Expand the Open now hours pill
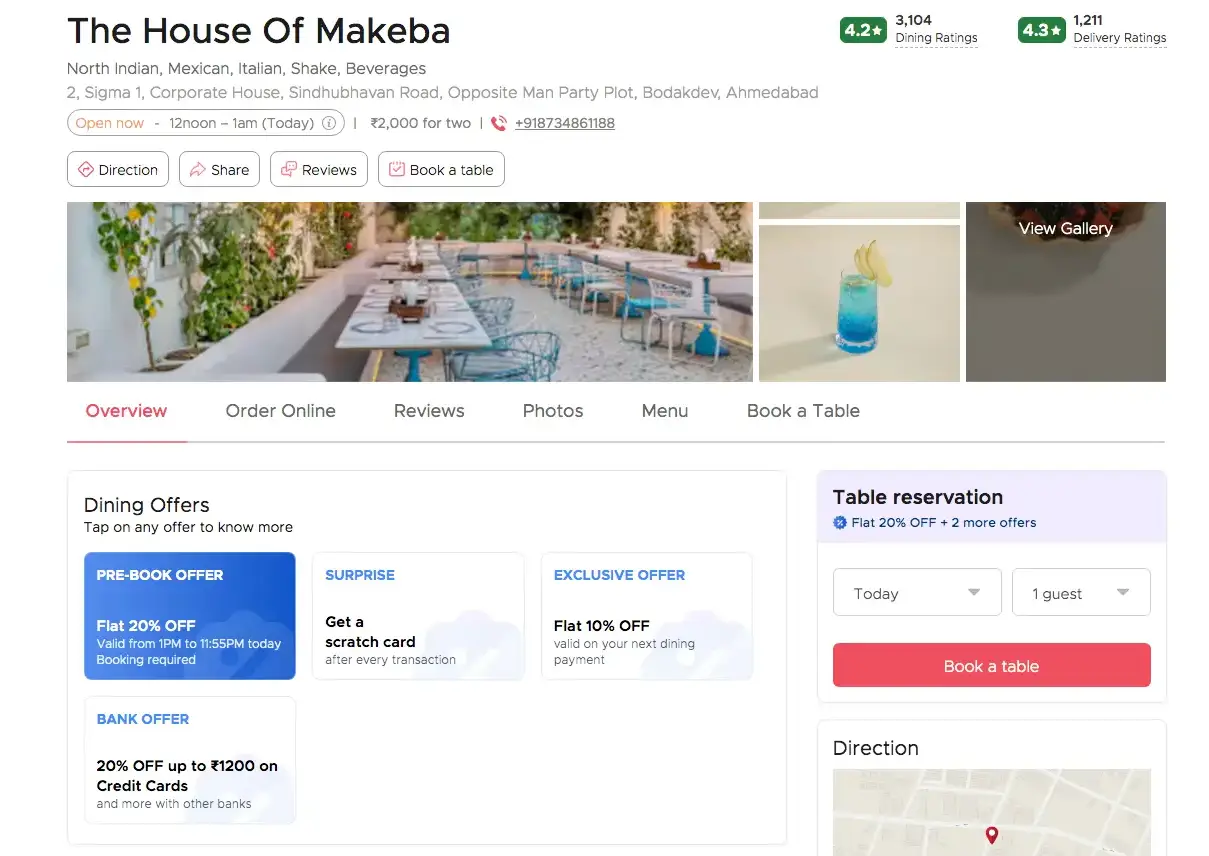This screenshot has width=1209, height=856. click(x=206, y=123)
